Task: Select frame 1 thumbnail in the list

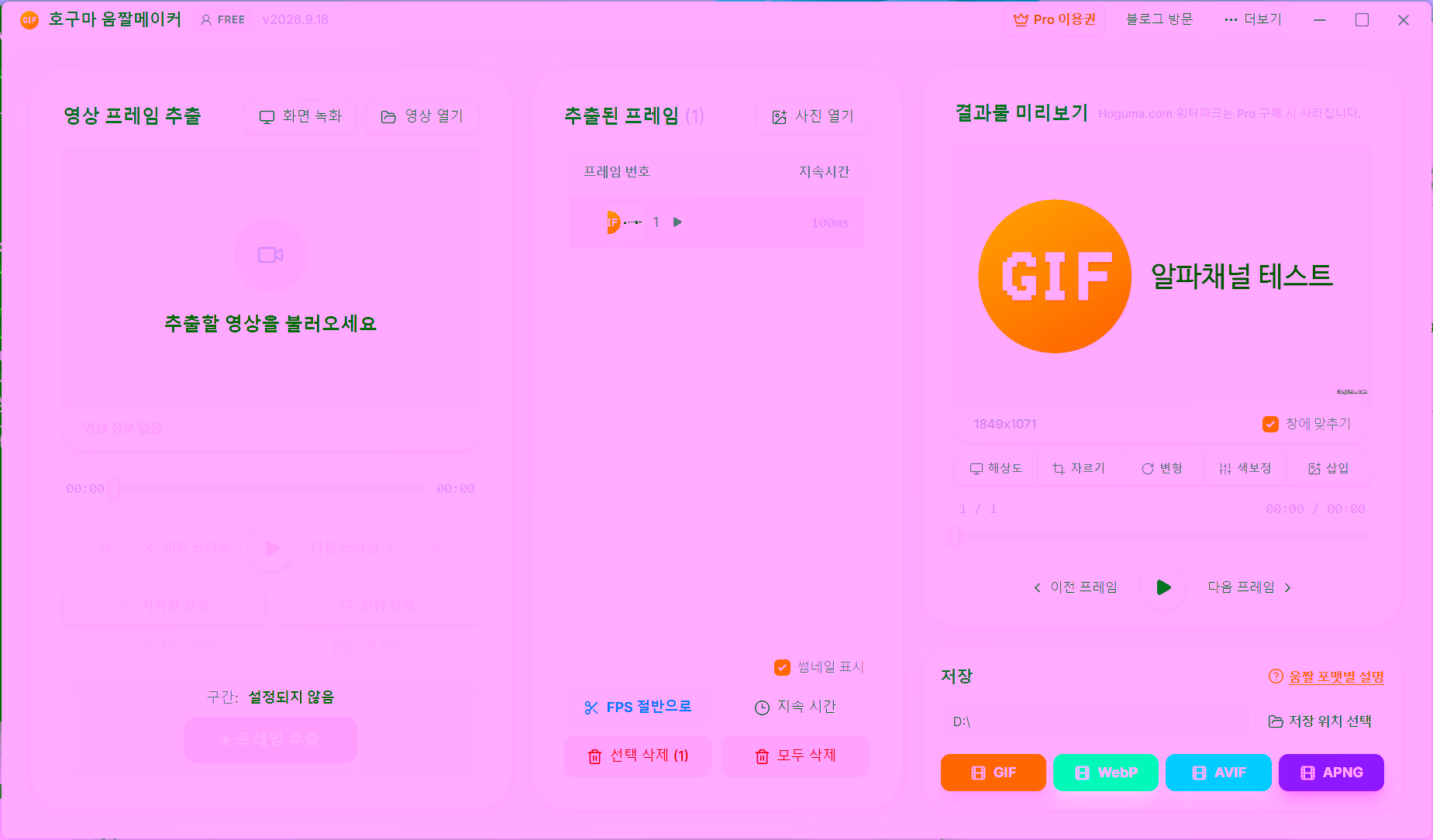Action: click(625, 222)
